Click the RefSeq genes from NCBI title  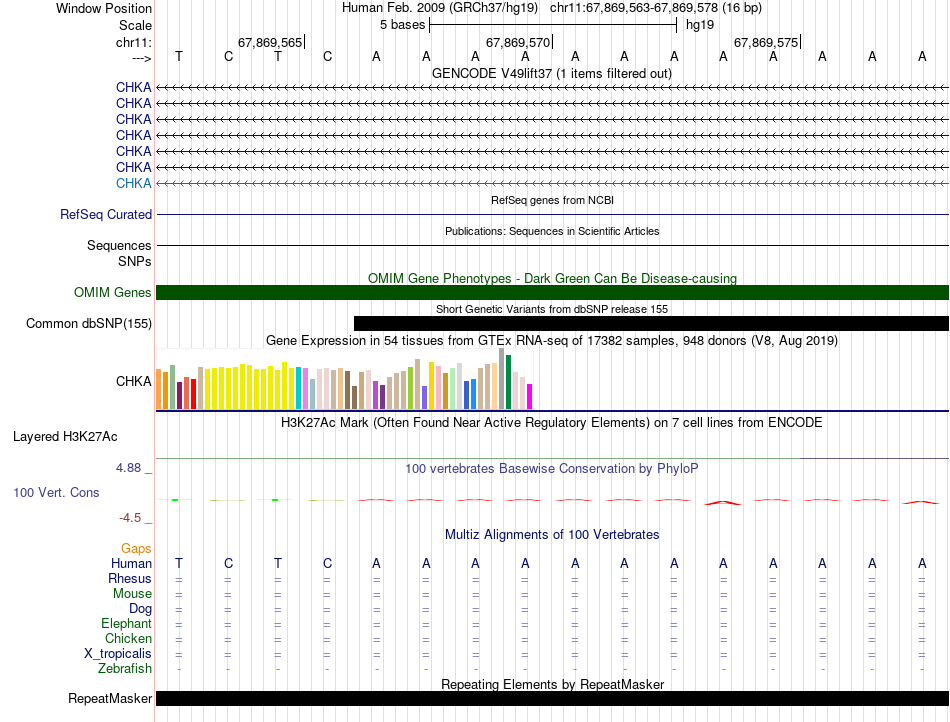[x=553, y=200]
